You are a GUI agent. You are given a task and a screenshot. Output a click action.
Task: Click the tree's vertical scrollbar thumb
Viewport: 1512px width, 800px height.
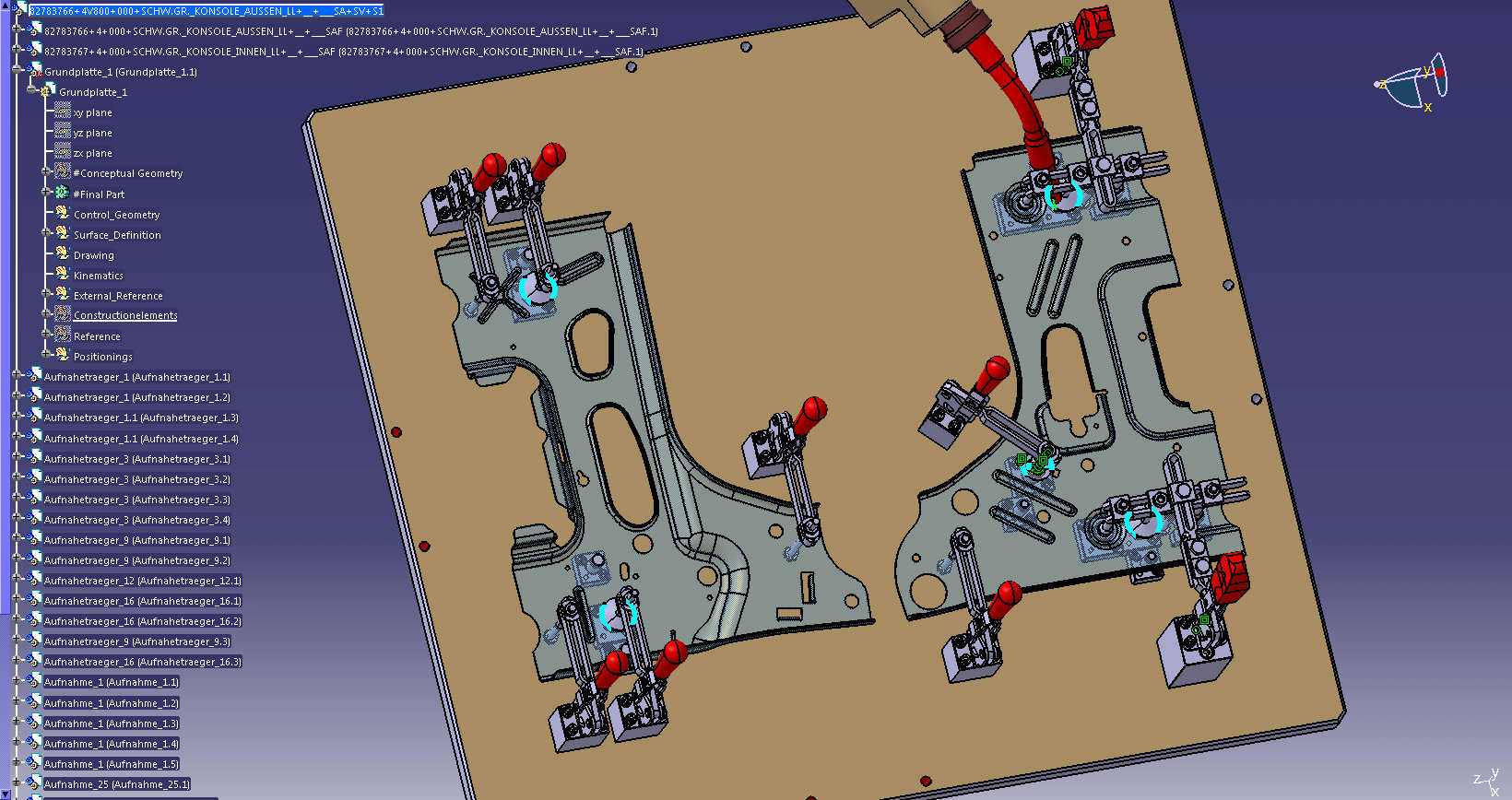[4, 313]
